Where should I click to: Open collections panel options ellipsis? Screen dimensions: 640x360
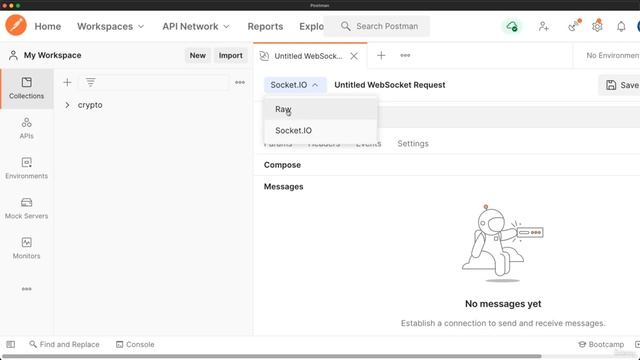240,82
